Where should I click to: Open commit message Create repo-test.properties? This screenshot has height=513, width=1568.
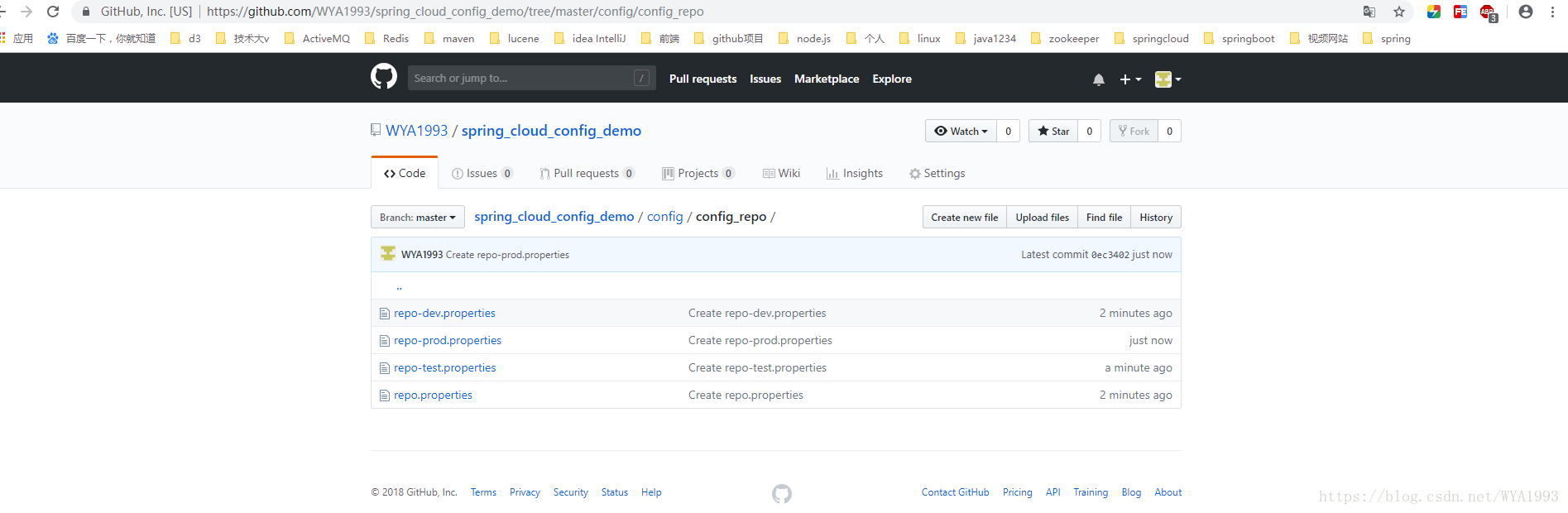tap(757, 367)
